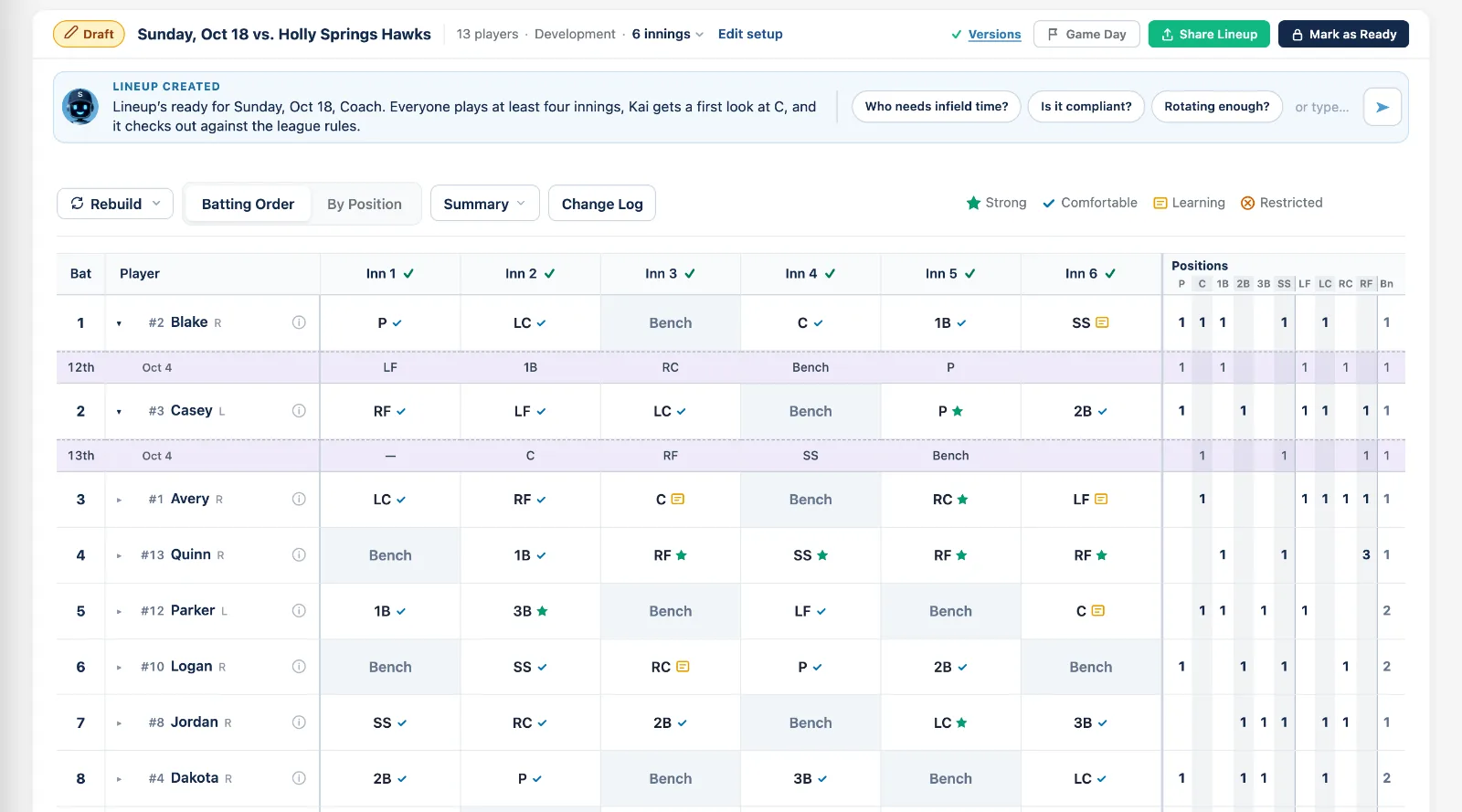Expand Avery's row details

[119, 500]
